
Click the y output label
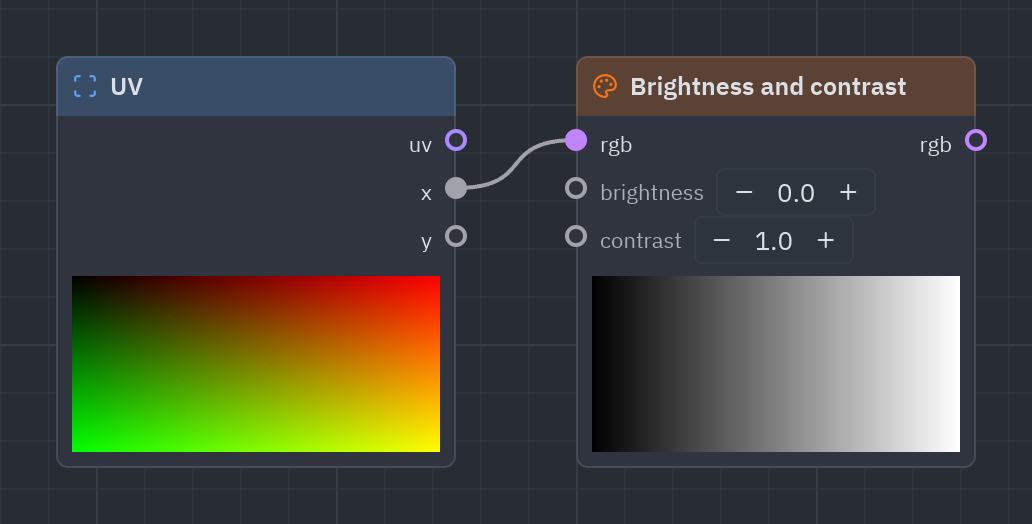(426, 242)
